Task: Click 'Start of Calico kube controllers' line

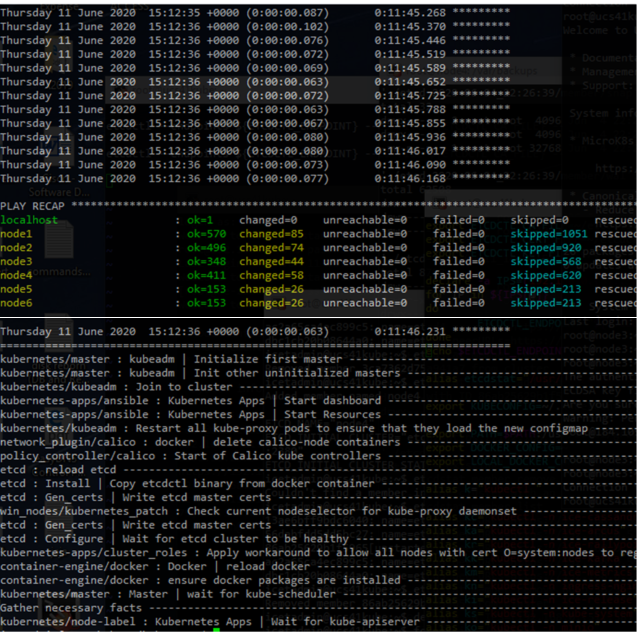Action: coord(318,456)
